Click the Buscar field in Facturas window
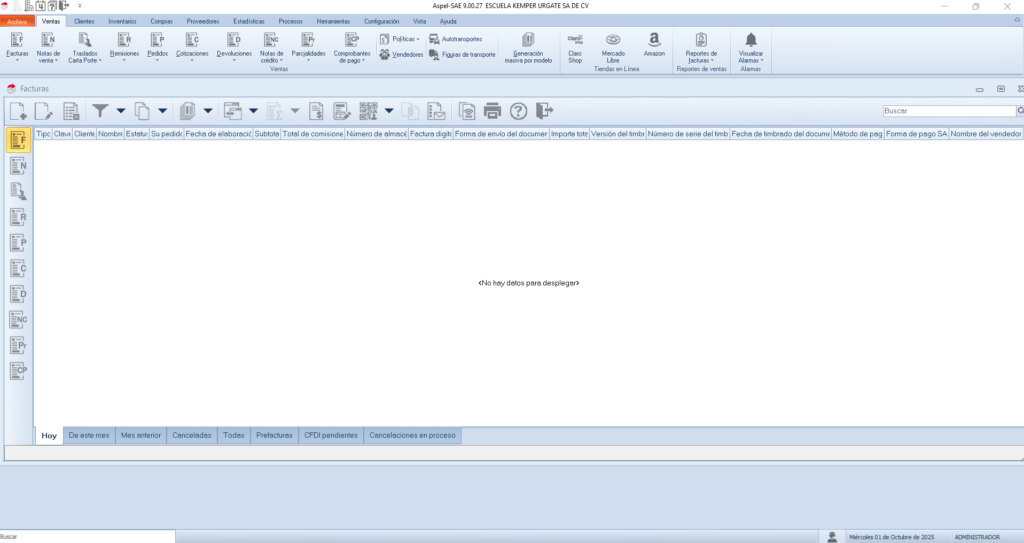The image size is (1024, 543). point(950,111)
